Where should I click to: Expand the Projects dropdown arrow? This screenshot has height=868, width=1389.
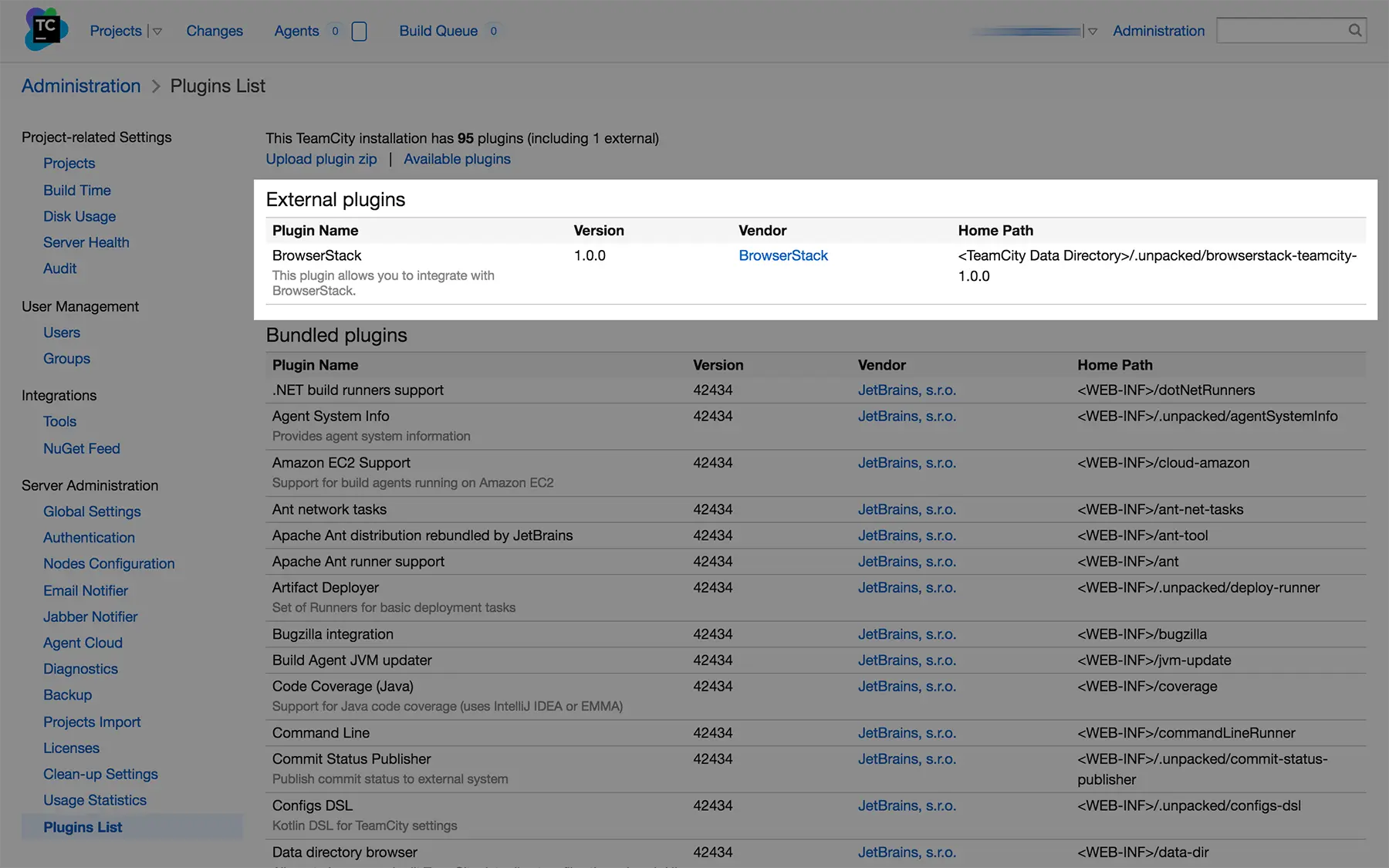point(157,32)
